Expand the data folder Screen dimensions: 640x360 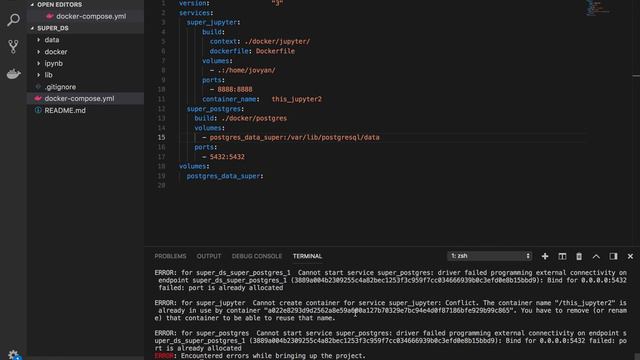coord(52,40)
